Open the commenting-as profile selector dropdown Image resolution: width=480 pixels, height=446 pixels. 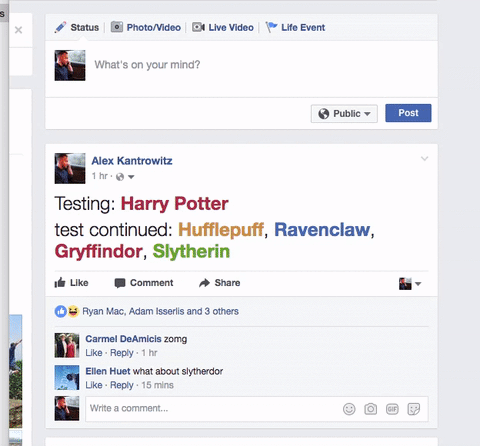[410, 284]
